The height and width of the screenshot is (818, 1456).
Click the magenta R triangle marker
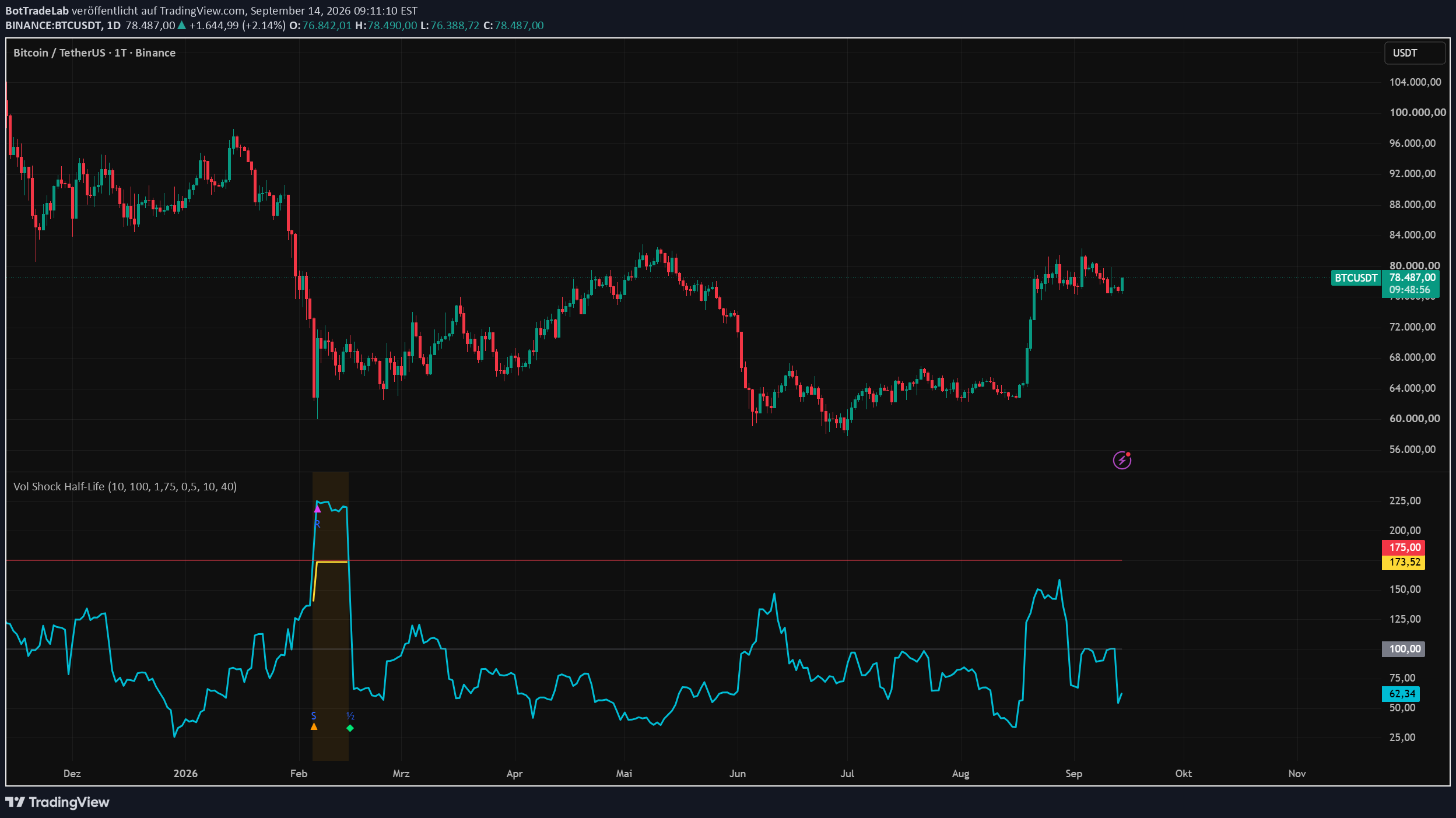point(317,510)
